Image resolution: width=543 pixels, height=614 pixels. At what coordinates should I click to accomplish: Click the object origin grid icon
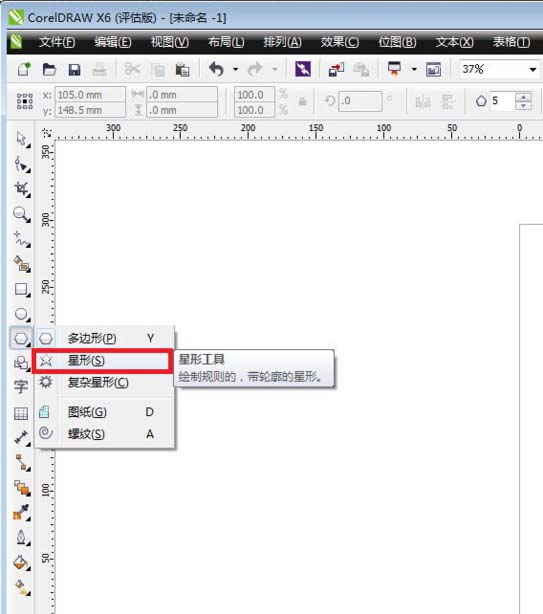pos(25,101)
